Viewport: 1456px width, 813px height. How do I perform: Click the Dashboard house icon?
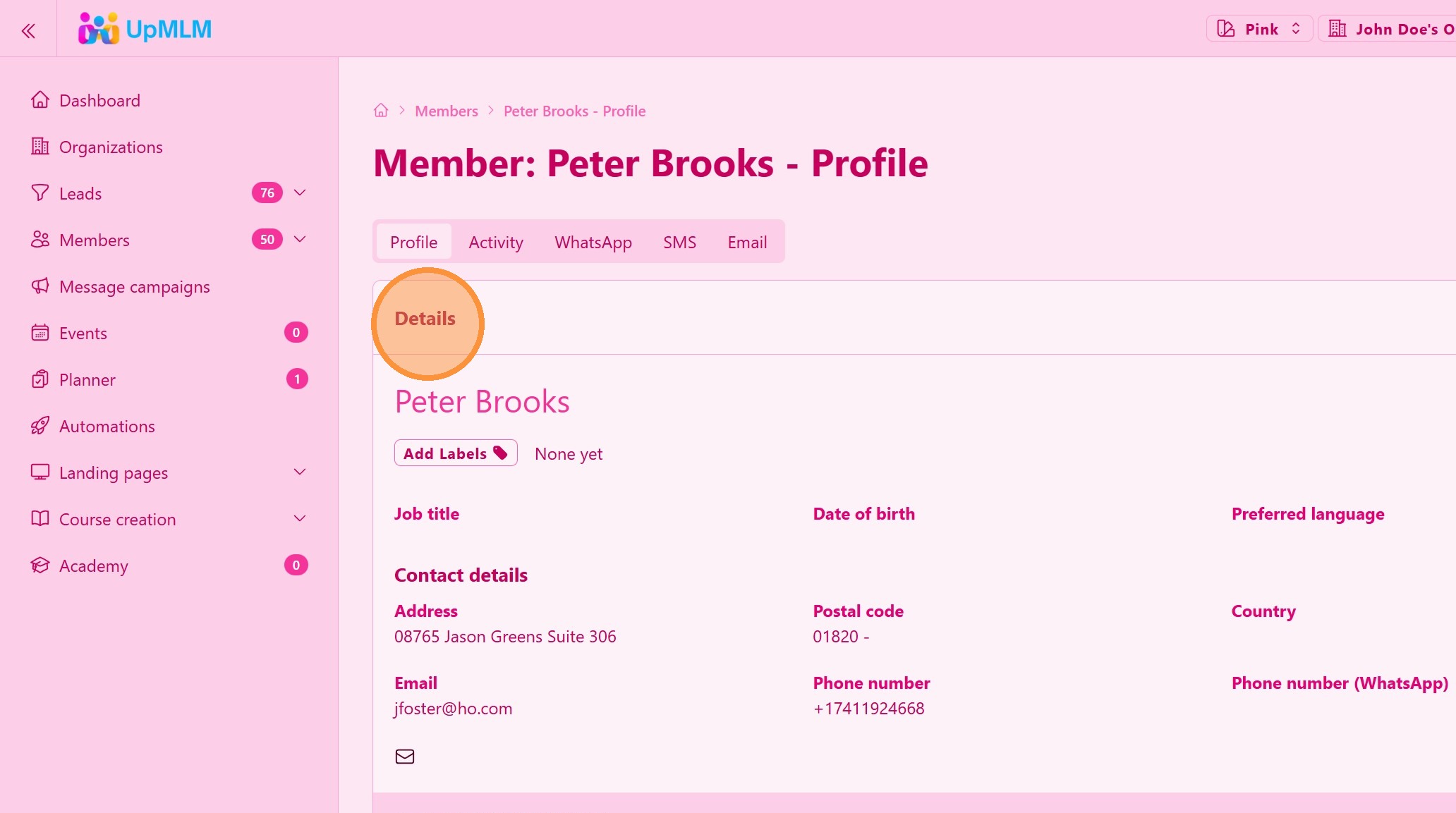point(40,100)
